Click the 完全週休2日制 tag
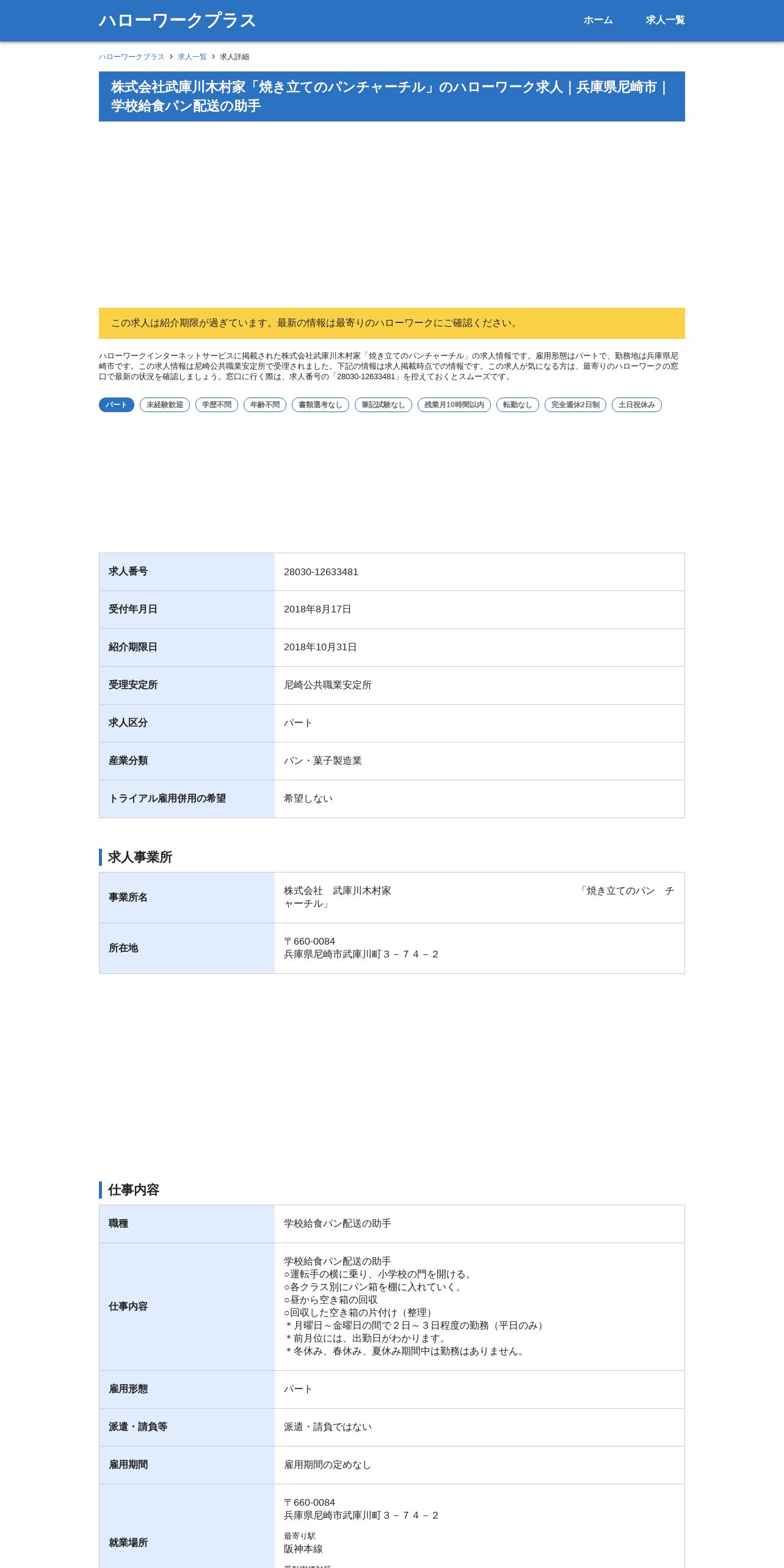The height and width of the screenshot is (1568, 784). [575, 405]
